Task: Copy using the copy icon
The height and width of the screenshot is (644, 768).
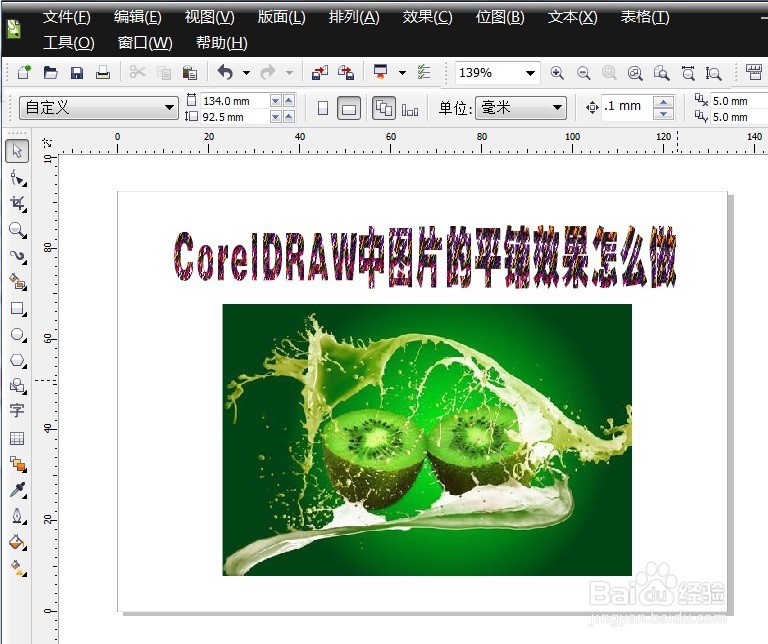Action: click(x=164, y=73)
